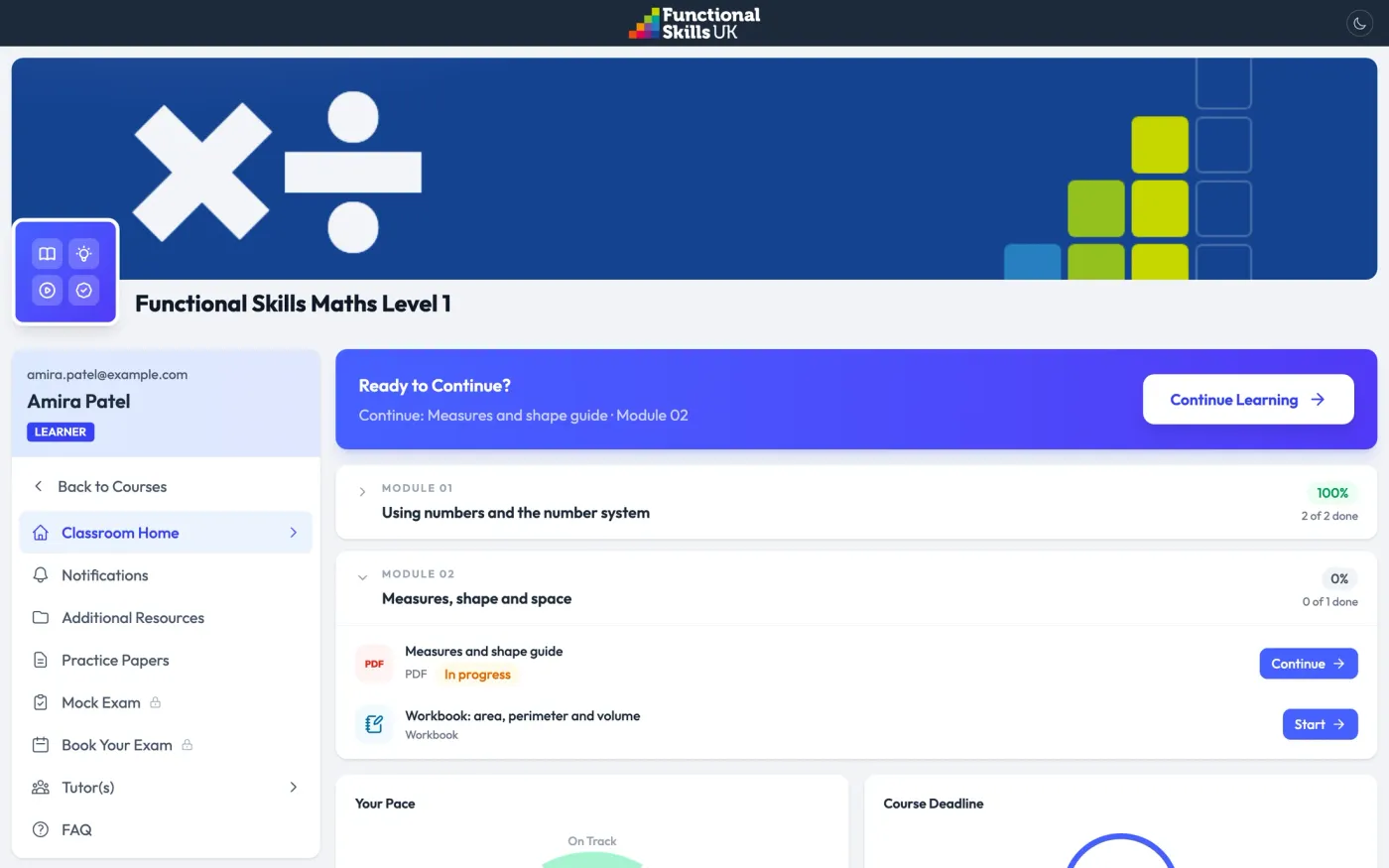Click the 0 of 1 done text

[x=1330, y=602]
